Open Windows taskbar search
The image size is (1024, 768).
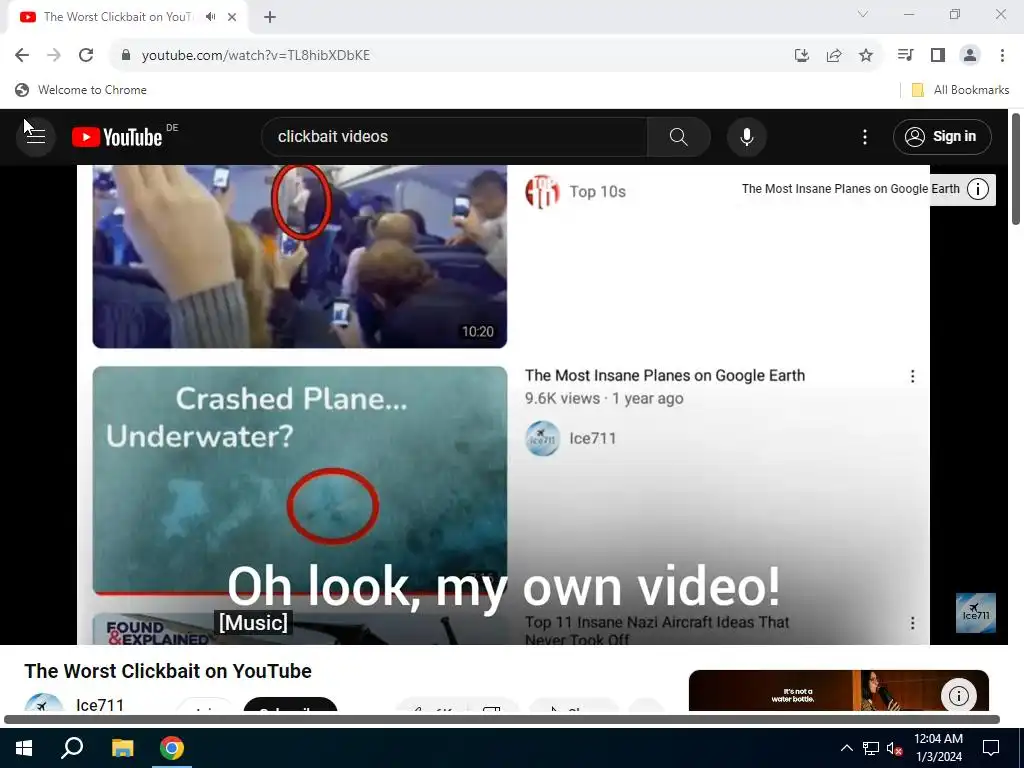[x=72, y=748]
